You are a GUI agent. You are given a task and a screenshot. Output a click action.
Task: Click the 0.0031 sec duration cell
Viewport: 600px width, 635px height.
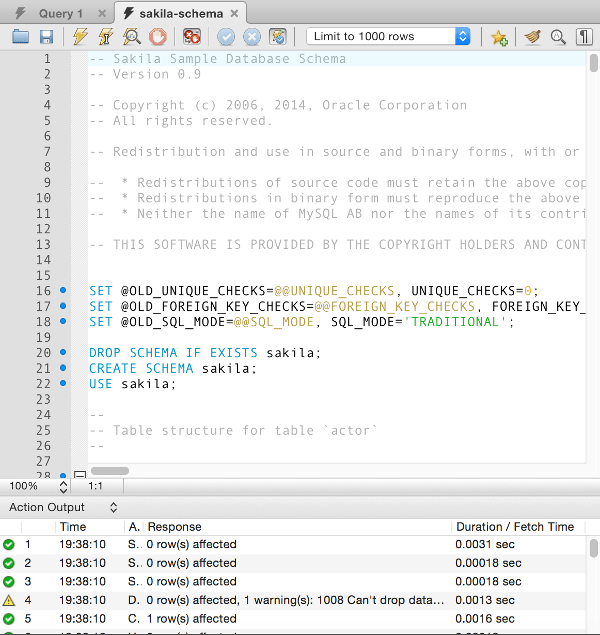tap(485, 544)
